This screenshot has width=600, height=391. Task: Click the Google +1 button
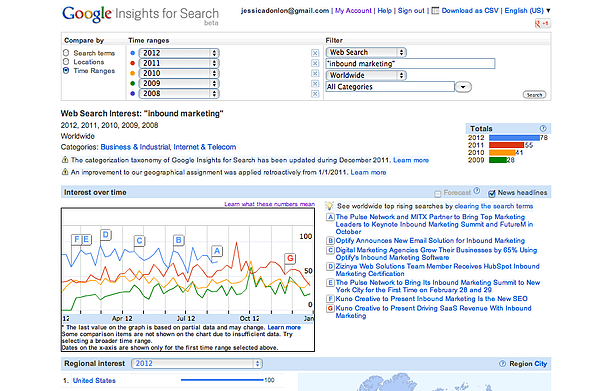[542, 24]
